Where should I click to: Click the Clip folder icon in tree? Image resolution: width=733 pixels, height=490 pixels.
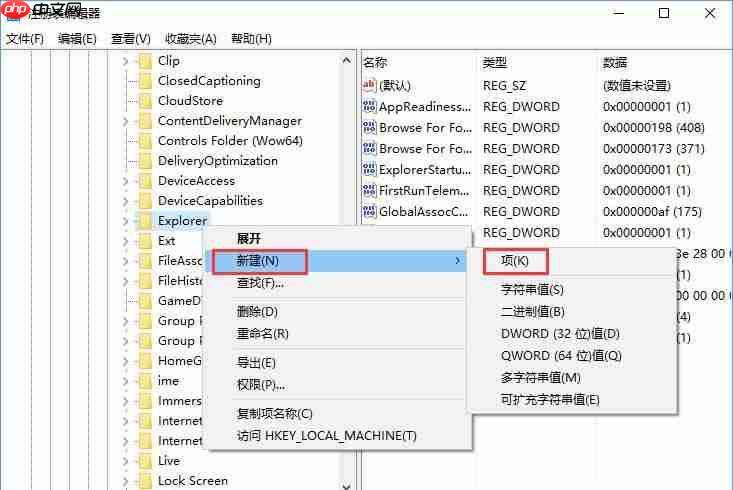point(145,61)
